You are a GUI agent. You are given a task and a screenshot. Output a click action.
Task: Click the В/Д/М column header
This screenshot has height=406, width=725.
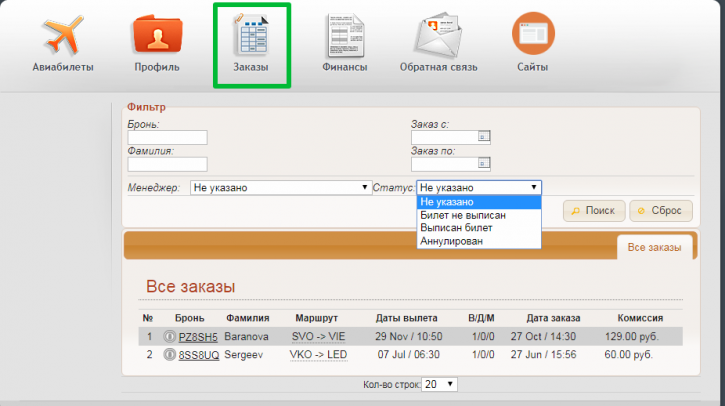click(481, 318)
